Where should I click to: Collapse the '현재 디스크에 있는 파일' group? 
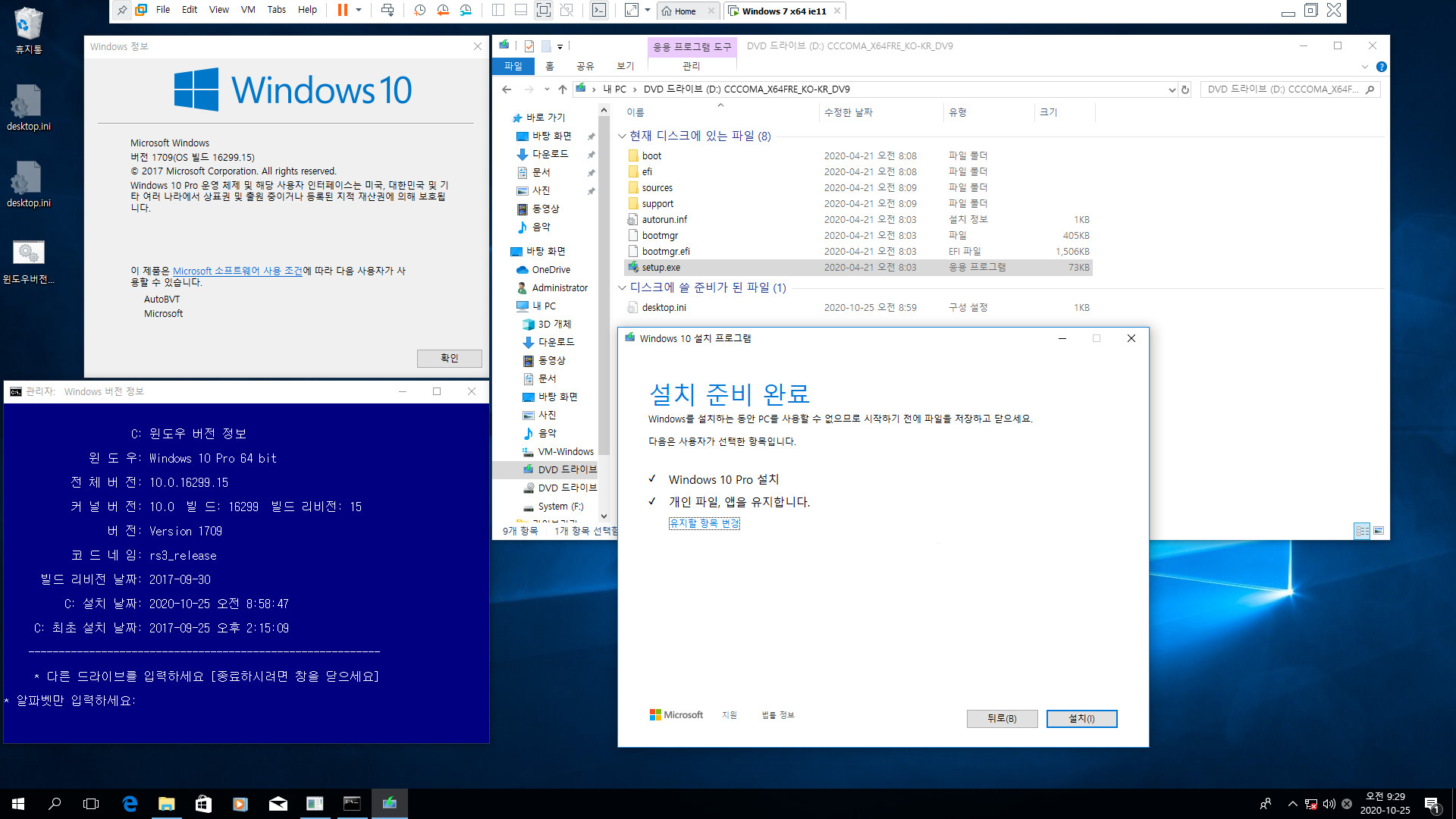click(x=622, y=136)
